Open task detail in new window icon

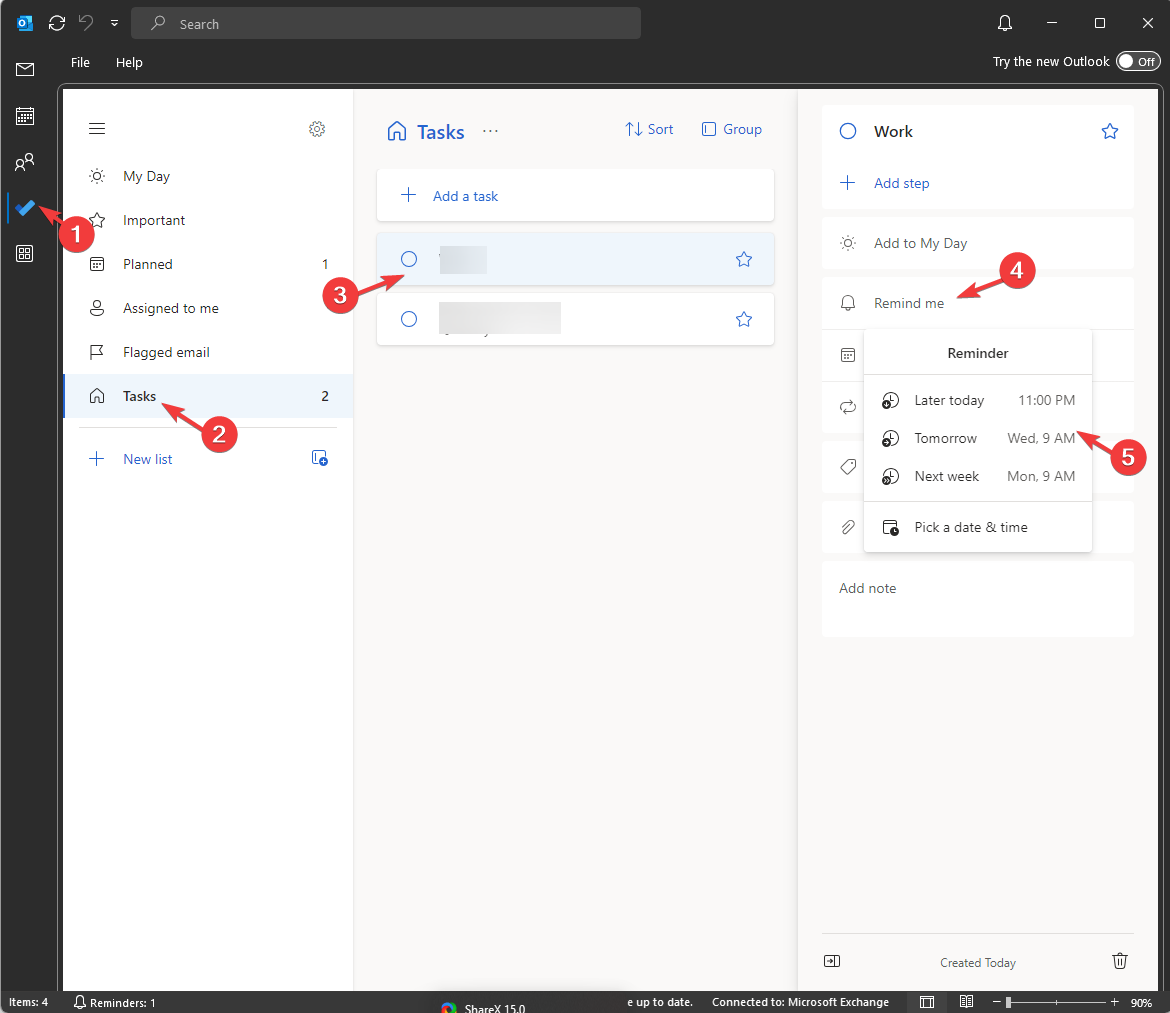pyautogui.click(x=831, y=961)
